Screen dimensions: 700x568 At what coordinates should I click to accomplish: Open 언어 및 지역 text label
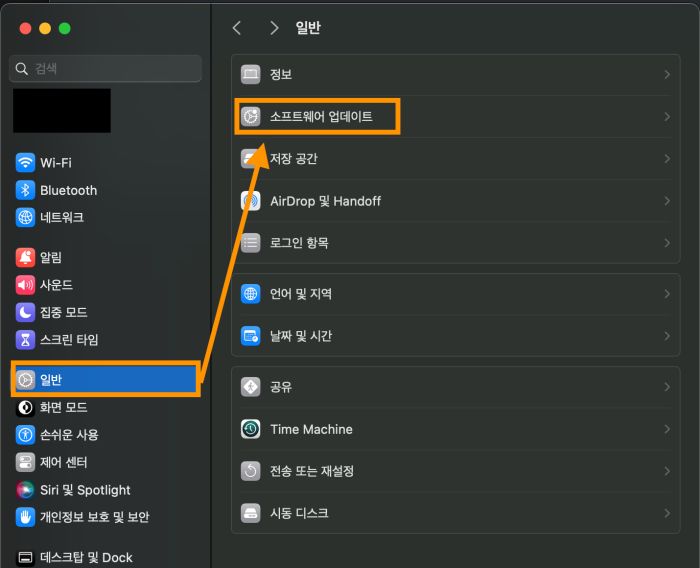tap(301, 294)
